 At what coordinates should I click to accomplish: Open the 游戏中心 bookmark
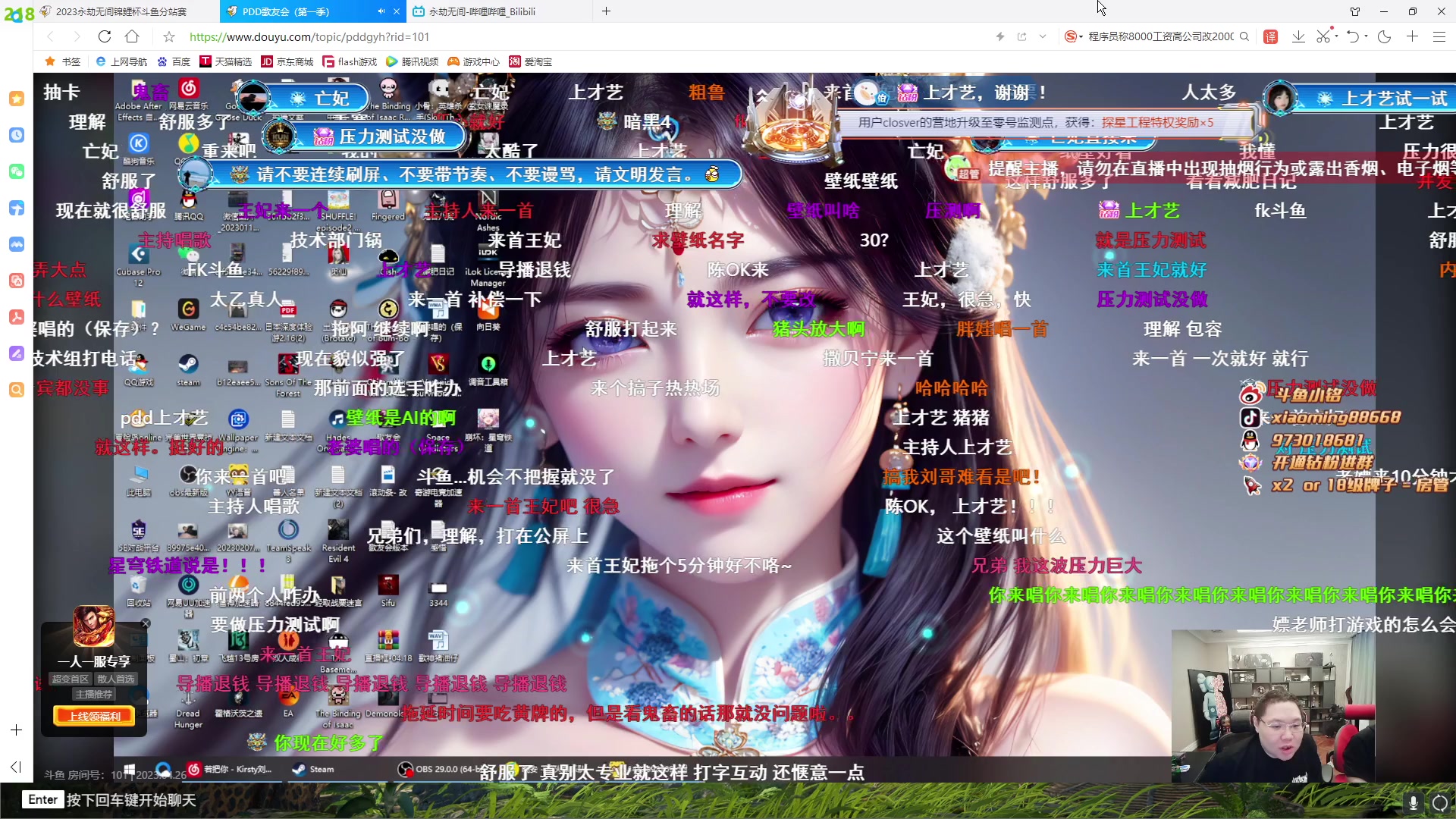473,61
